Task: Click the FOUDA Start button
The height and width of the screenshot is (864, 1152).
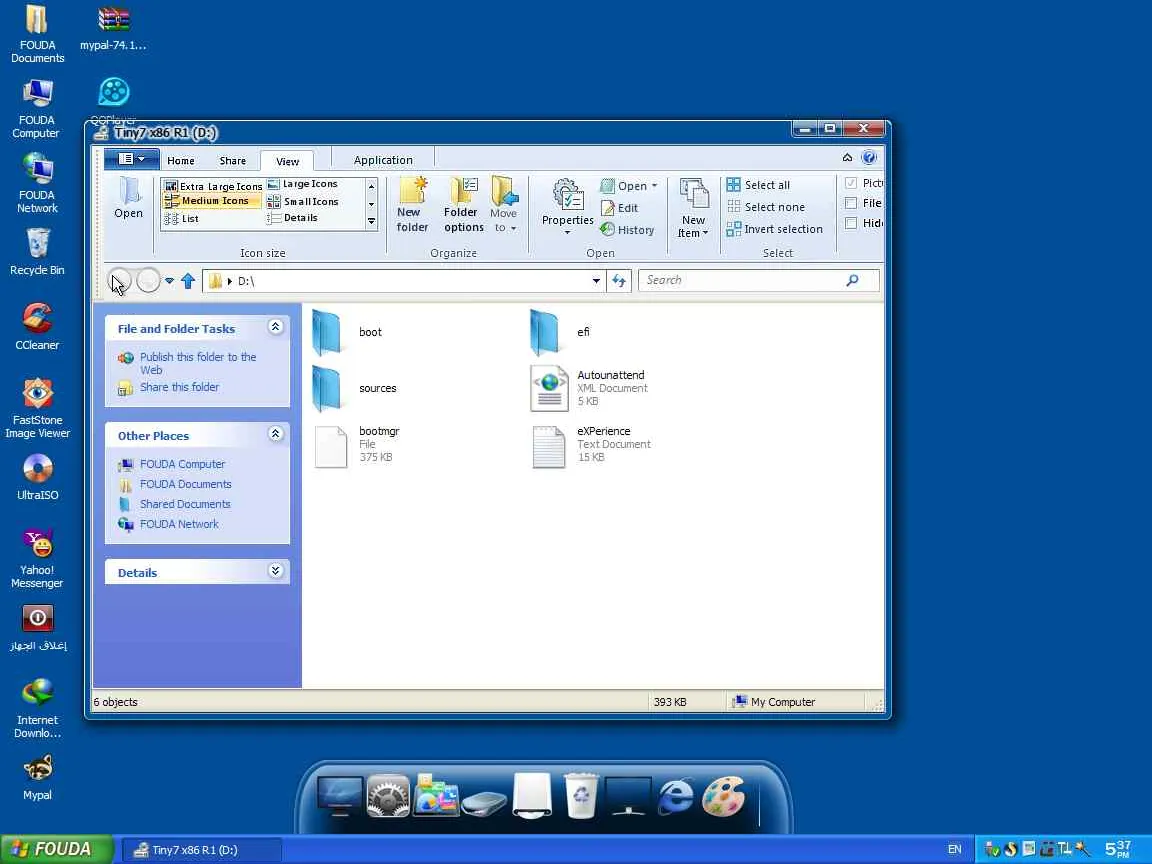Action: 57,849
